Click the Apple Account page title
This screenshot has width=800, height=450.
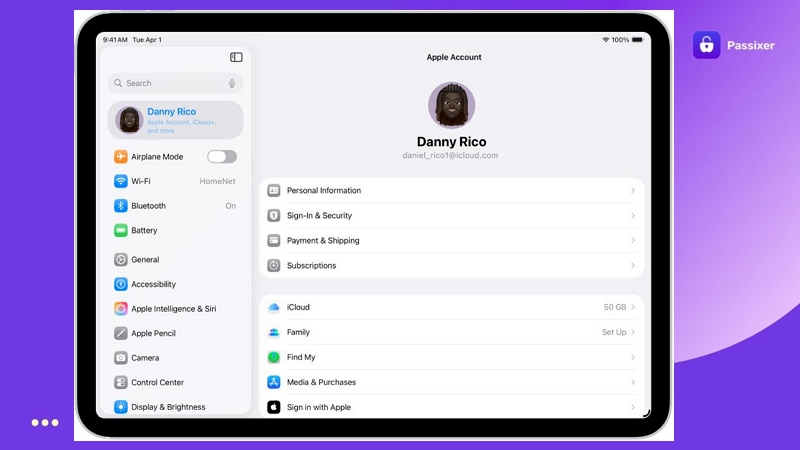click(454, 57)
